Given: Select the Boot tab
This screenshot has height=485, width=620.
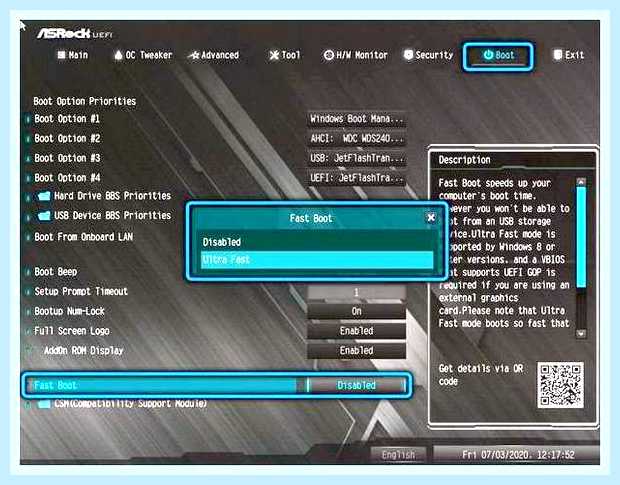Looking at the screenshot, I should [498, 56].
